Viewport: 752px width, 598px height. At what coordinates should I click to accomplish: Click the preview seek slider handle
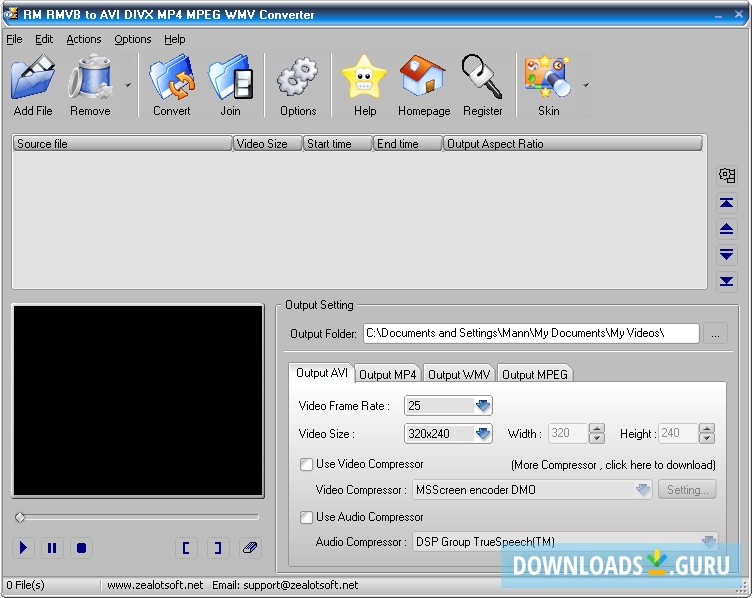(x=20, y=517)
